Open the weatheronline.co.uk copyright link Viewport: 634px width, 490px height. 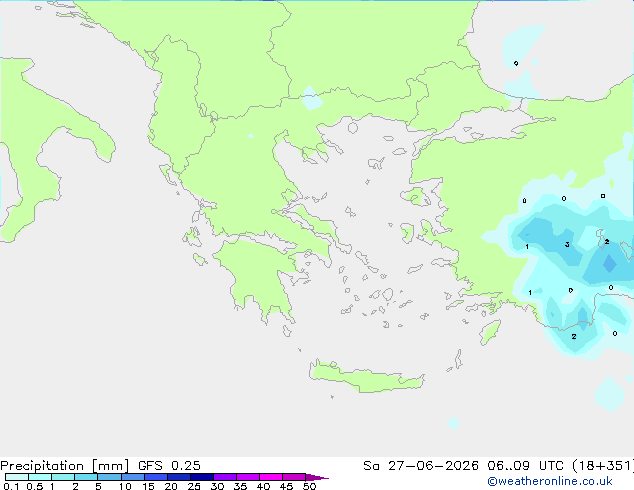point(550,481)
